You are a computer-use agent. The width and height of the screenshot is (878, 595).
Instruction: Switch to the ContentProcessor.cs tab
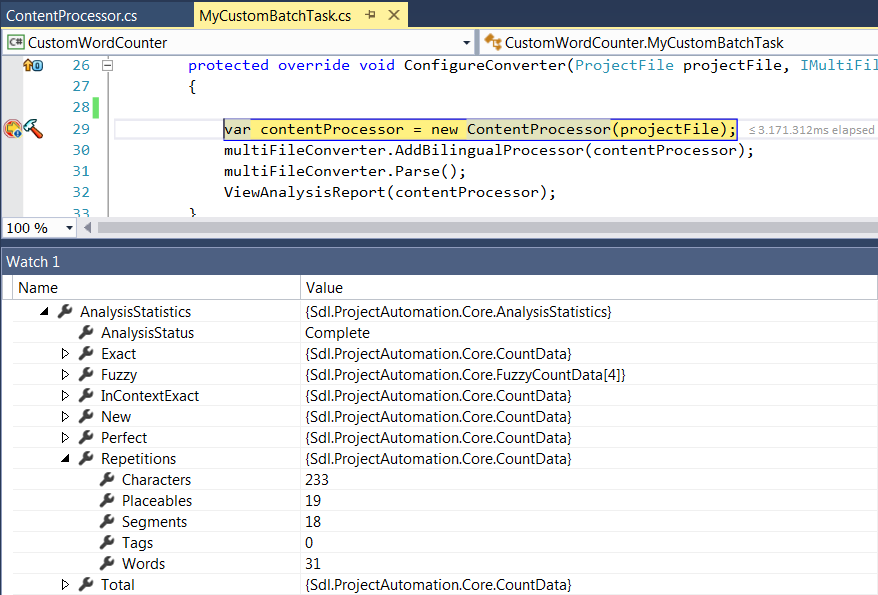click(x=71, y=15)
